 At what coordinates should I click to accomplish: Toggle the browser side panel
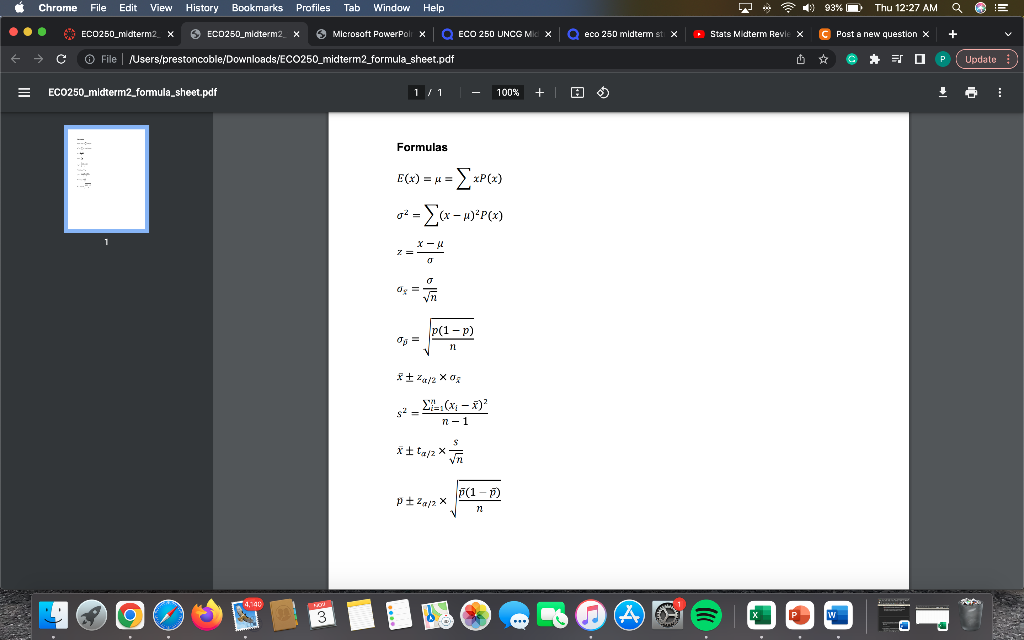pos(920,59)
